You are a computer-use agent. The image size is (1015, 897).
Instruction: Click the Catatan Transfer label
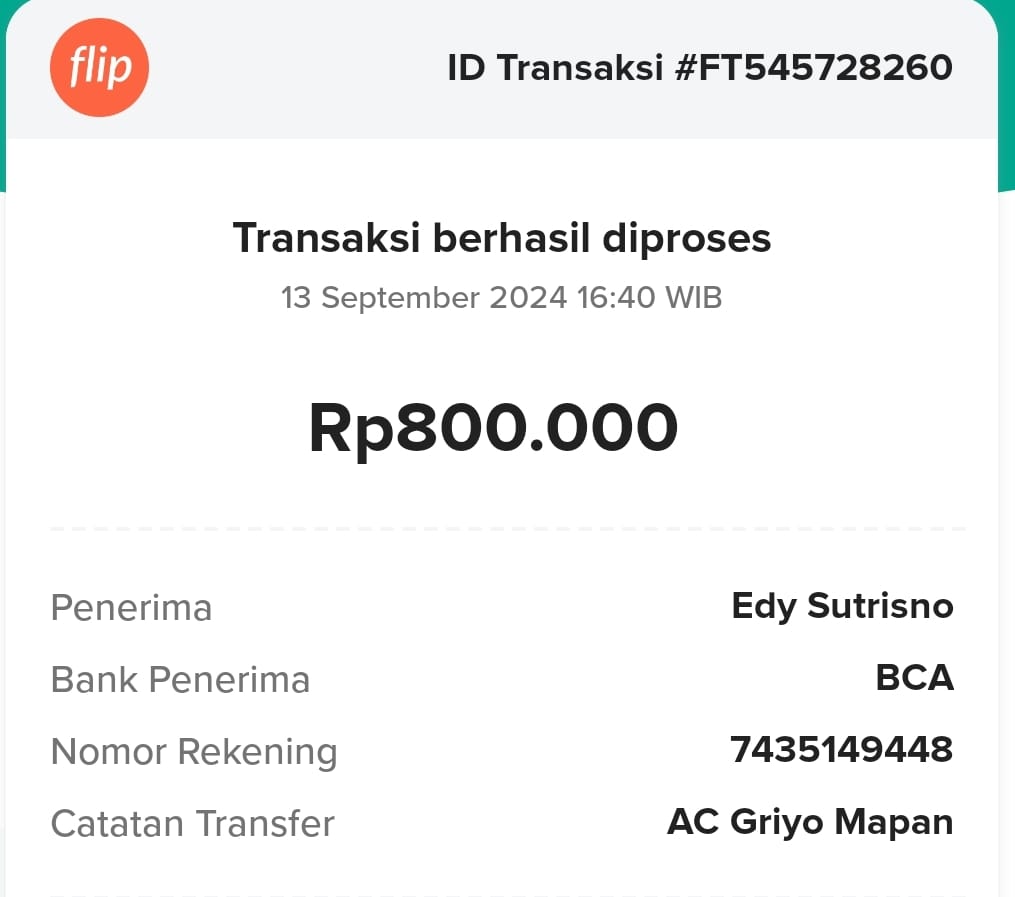[192, 824]
